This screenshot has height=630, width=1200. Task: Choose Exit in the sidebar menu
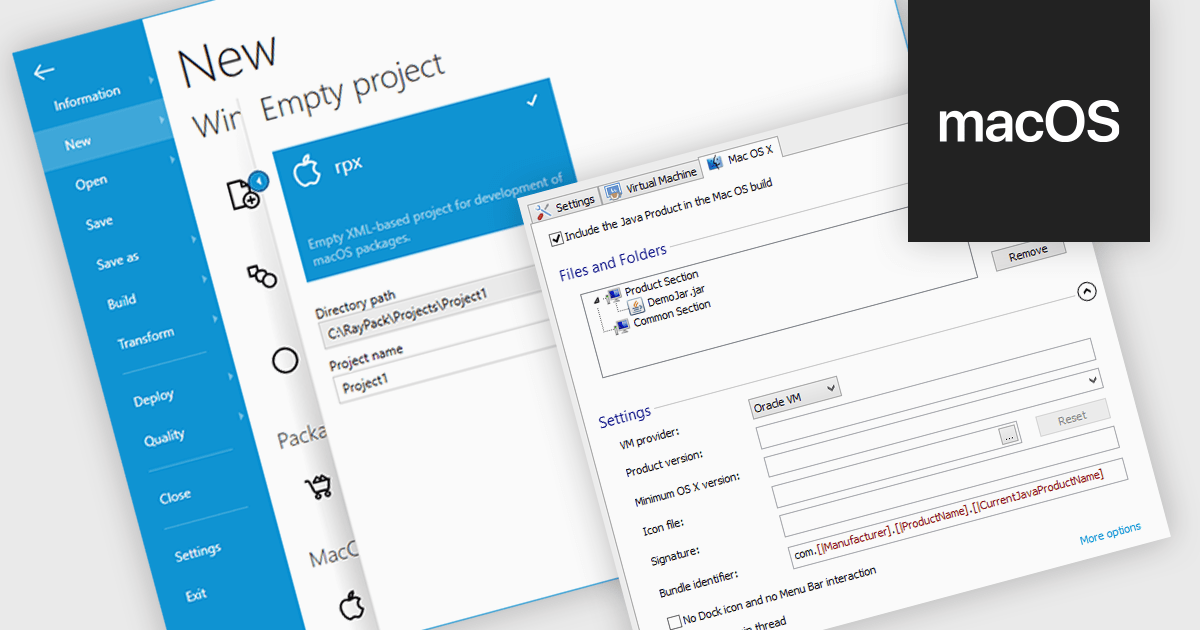pos(196,595)
